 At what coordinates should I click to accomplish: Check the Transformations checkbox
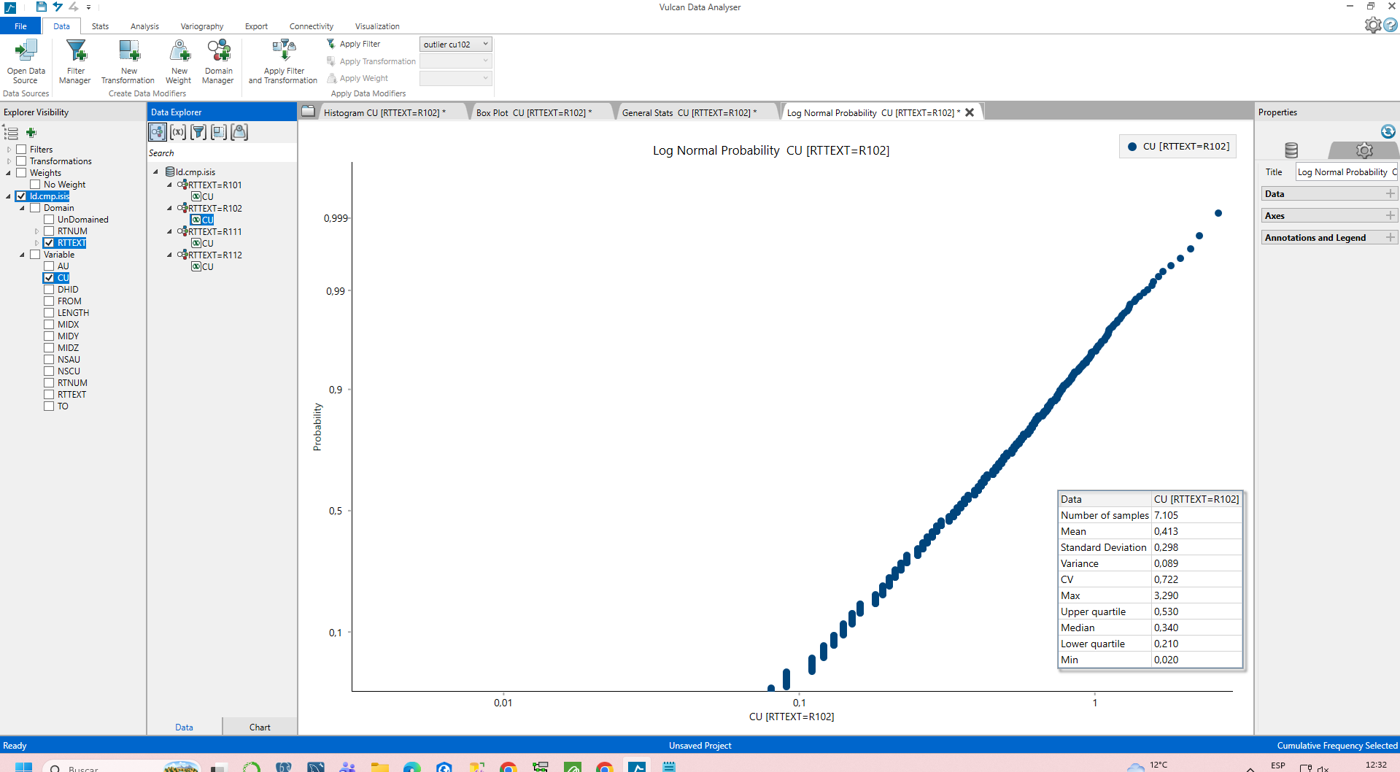(21, 161)
